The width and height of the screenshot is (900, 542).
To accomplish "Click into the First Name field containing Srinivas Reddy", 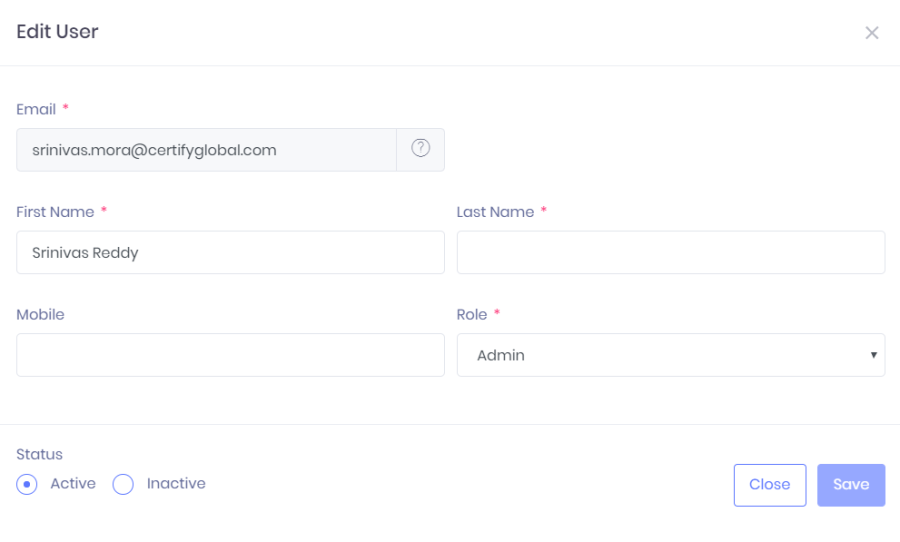I will (230, 253).
